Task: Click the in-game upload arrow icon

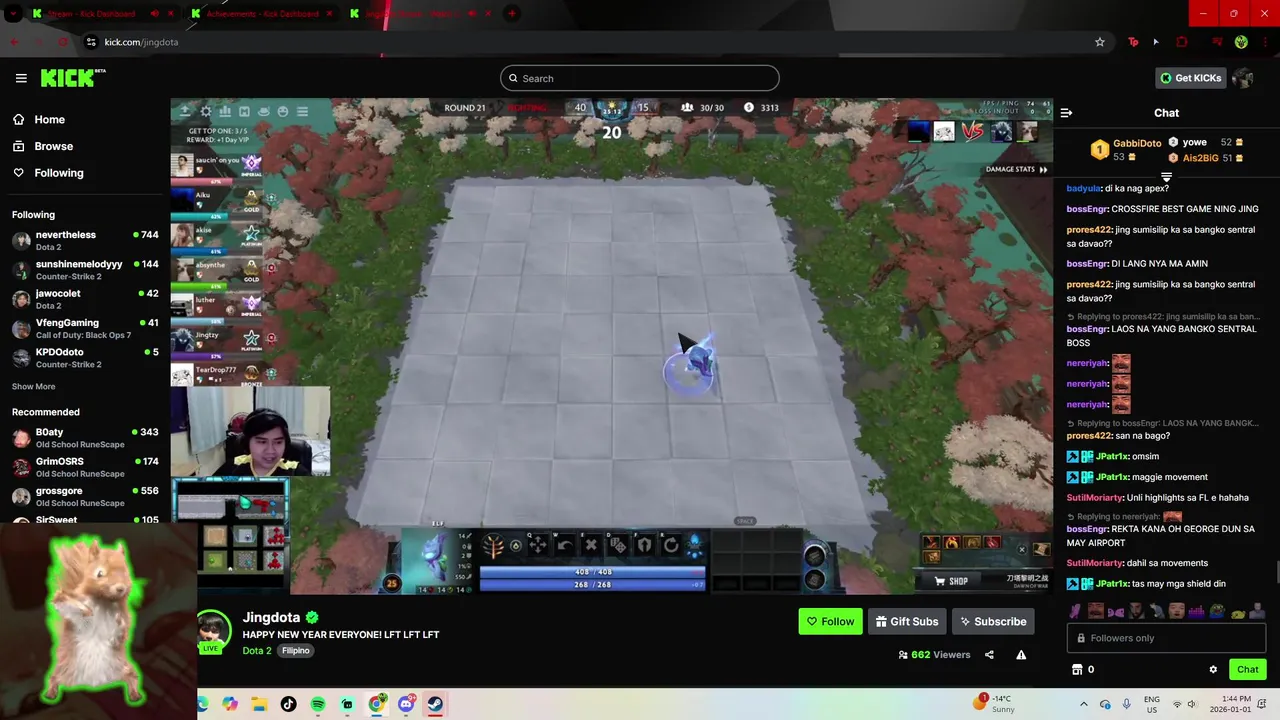Action: pos(186,111)
